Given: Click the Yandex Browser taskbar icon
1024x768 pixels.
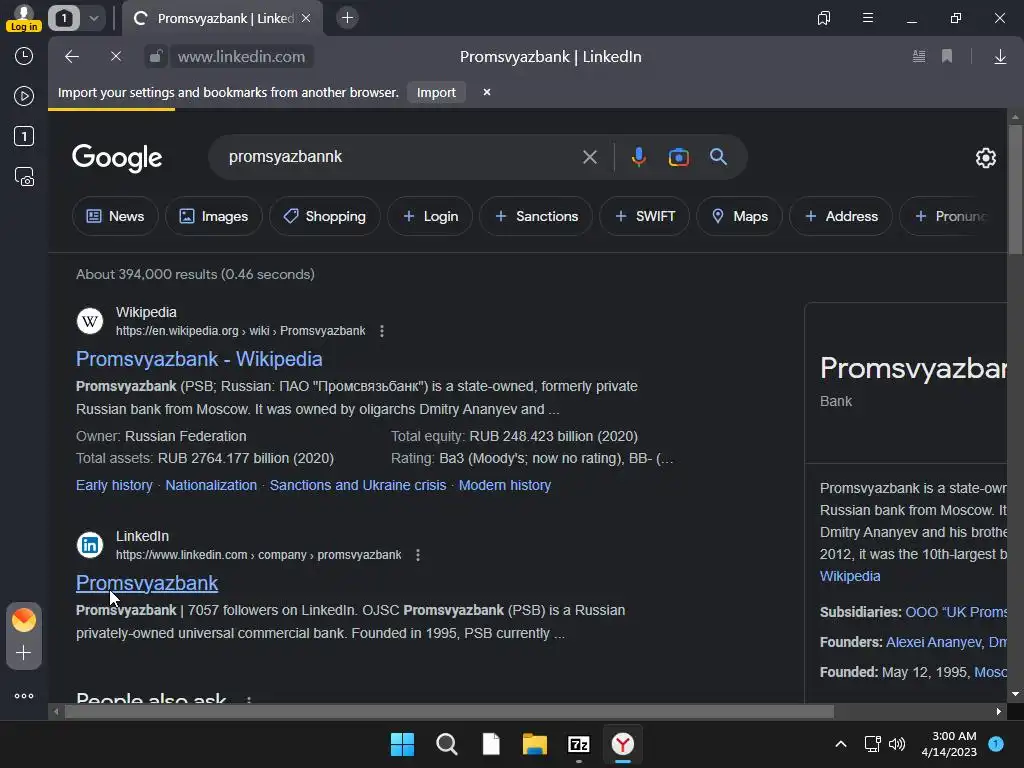Looking at the screenshot, I should [x=622, y=744].
